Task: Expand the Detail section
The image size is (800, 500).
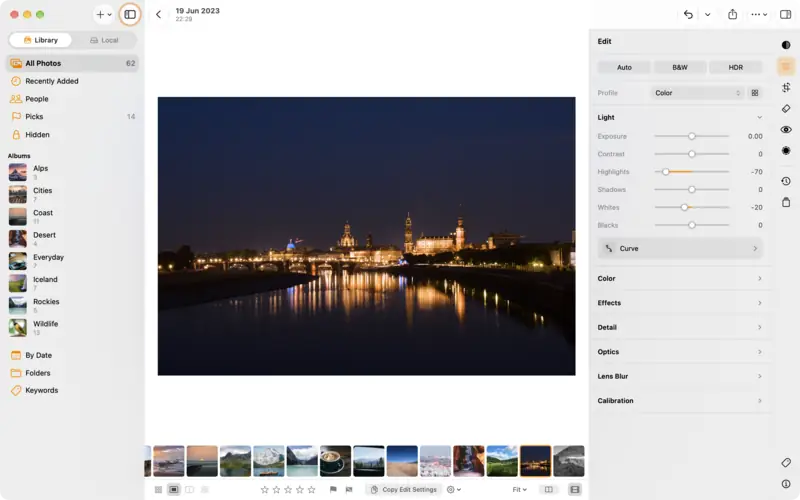Action: pyautogui.click(x=680, y=328)
